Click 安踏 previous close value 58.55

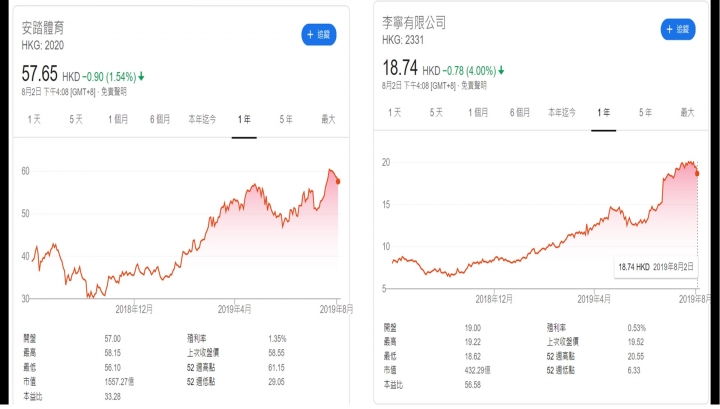(x=276, y=353)
